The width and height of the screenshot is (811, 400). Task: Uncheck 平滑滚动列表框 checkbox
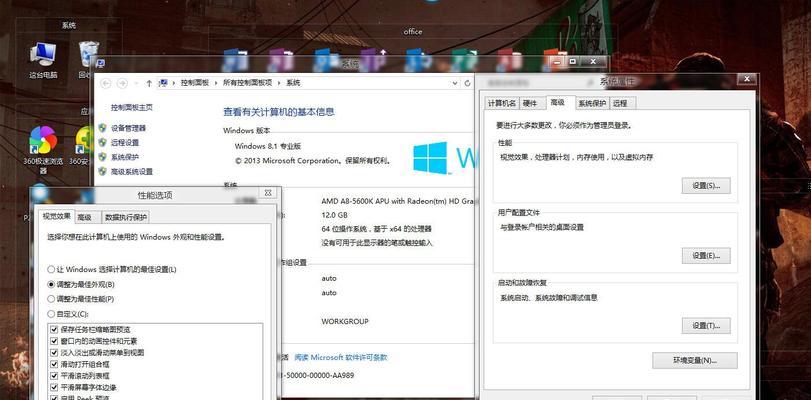[x=54, y=376]
